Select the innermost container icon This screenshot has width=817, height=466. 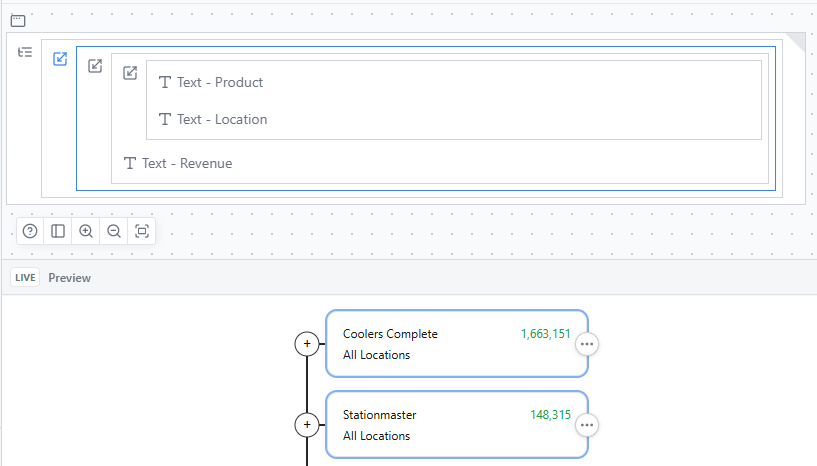point(130,73)
